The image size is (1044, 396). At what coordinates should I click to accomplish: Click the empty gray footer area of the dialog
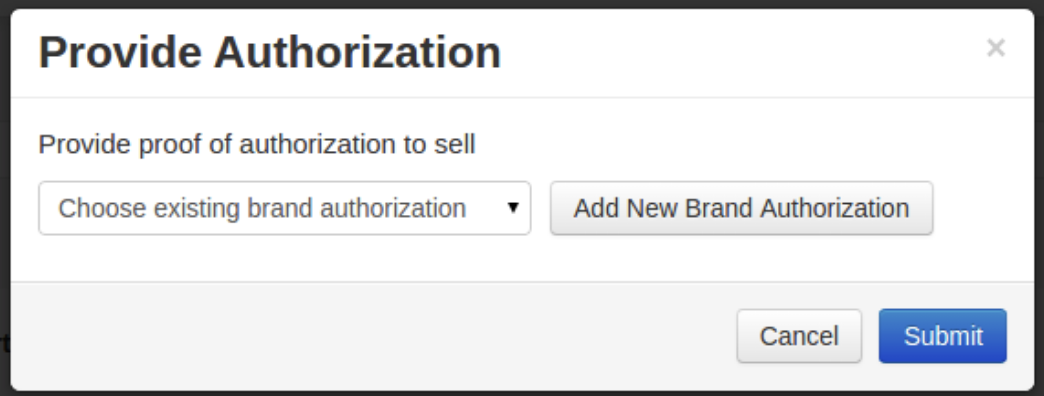[373, 336]
